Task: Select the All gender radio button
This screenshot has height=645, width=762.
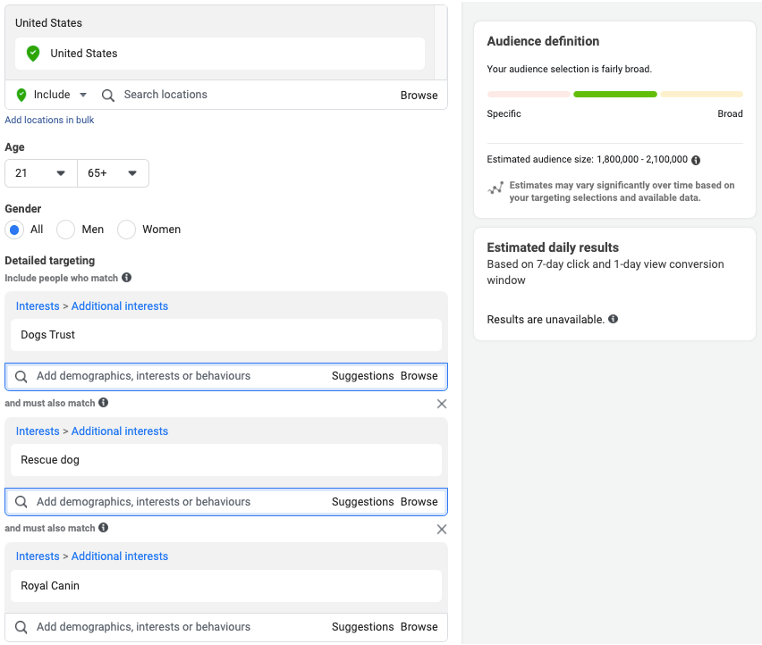Action: click(14, 230)
